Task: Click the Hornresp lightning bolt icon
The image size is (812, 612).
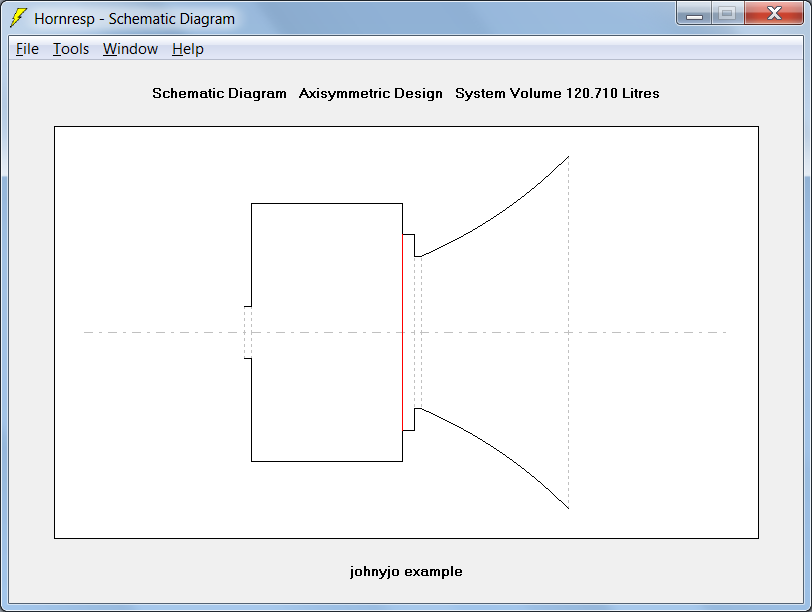Action: click(19, 18)
